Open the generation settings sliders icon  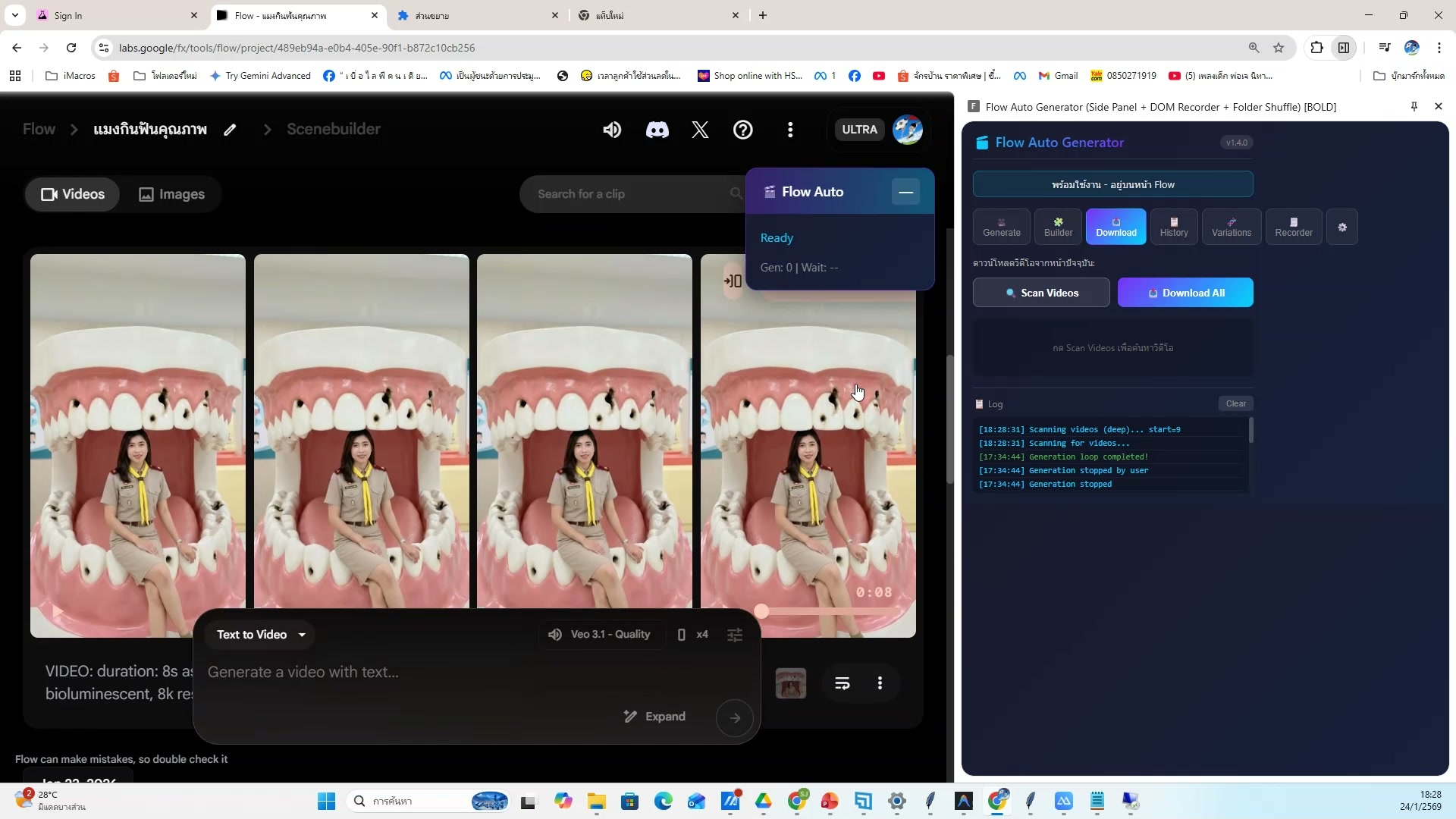(734, 635)
